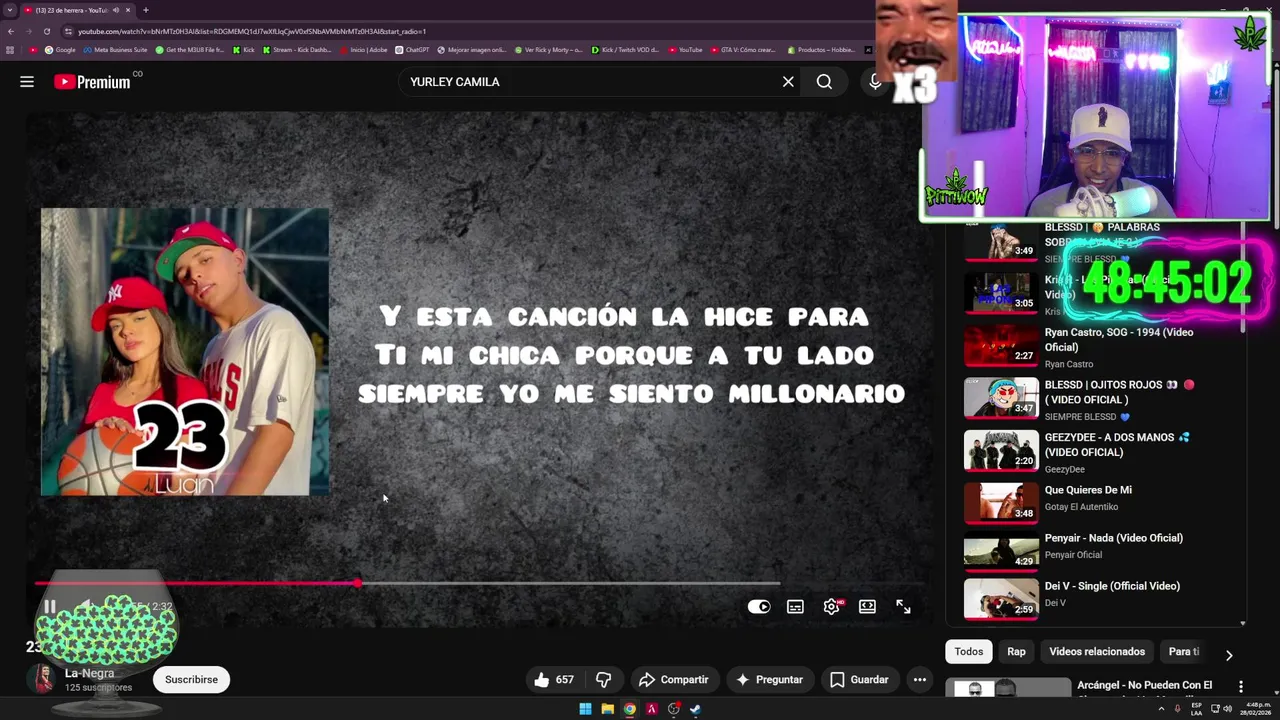The height and width of the screenshot is (720, 1280).
Task: Close the 23 de herrera tab
Action: (128, 10)
